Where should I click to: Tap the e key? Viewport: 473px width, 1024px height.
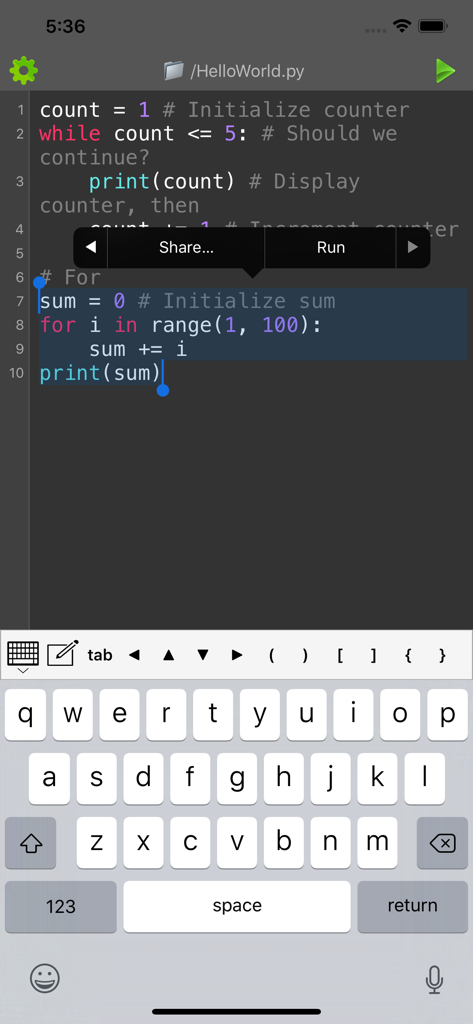click(120, 714)
